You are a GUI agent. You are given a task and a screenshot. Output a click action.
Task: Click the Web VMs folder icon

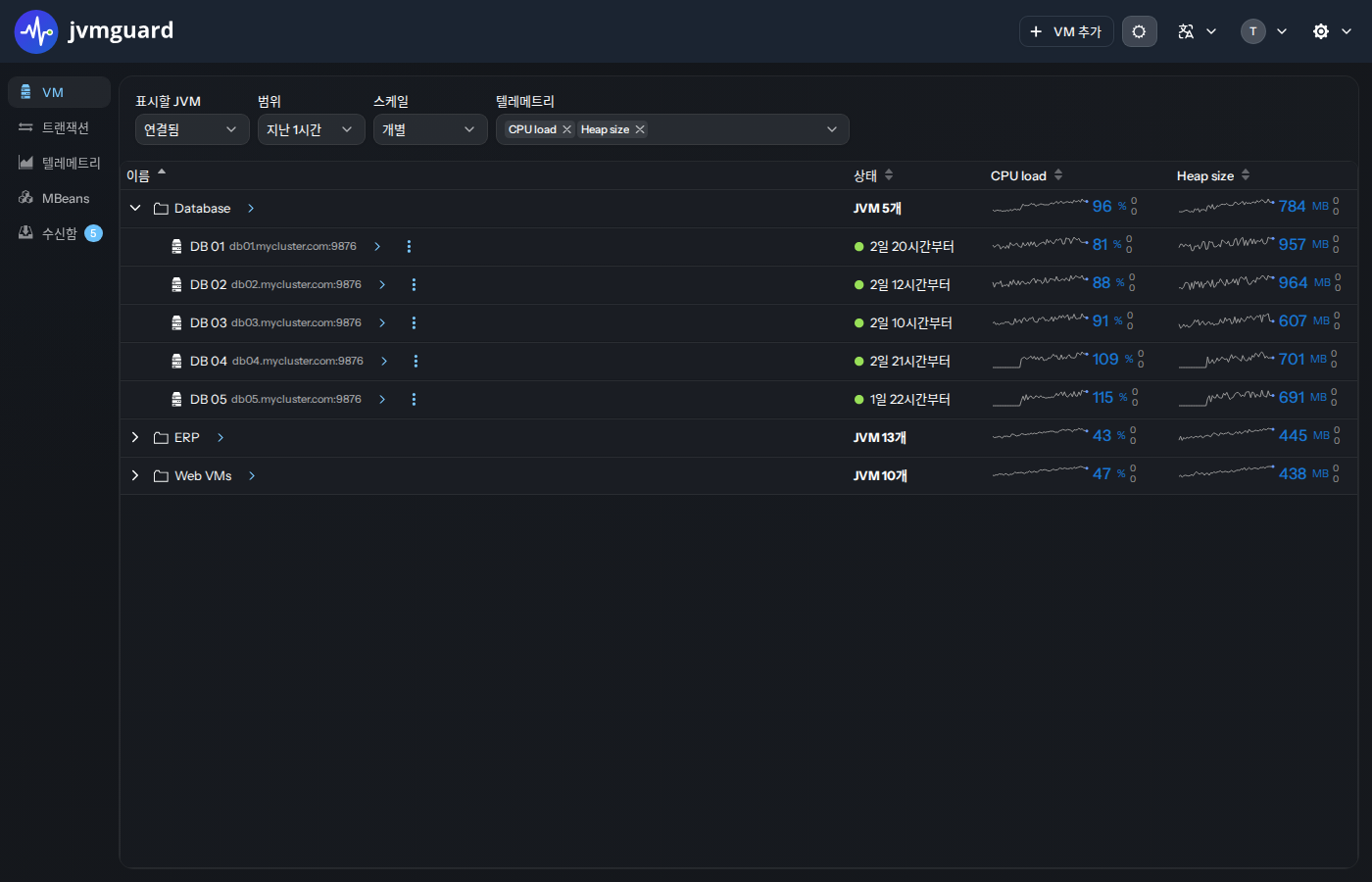(x=161, y=476)
